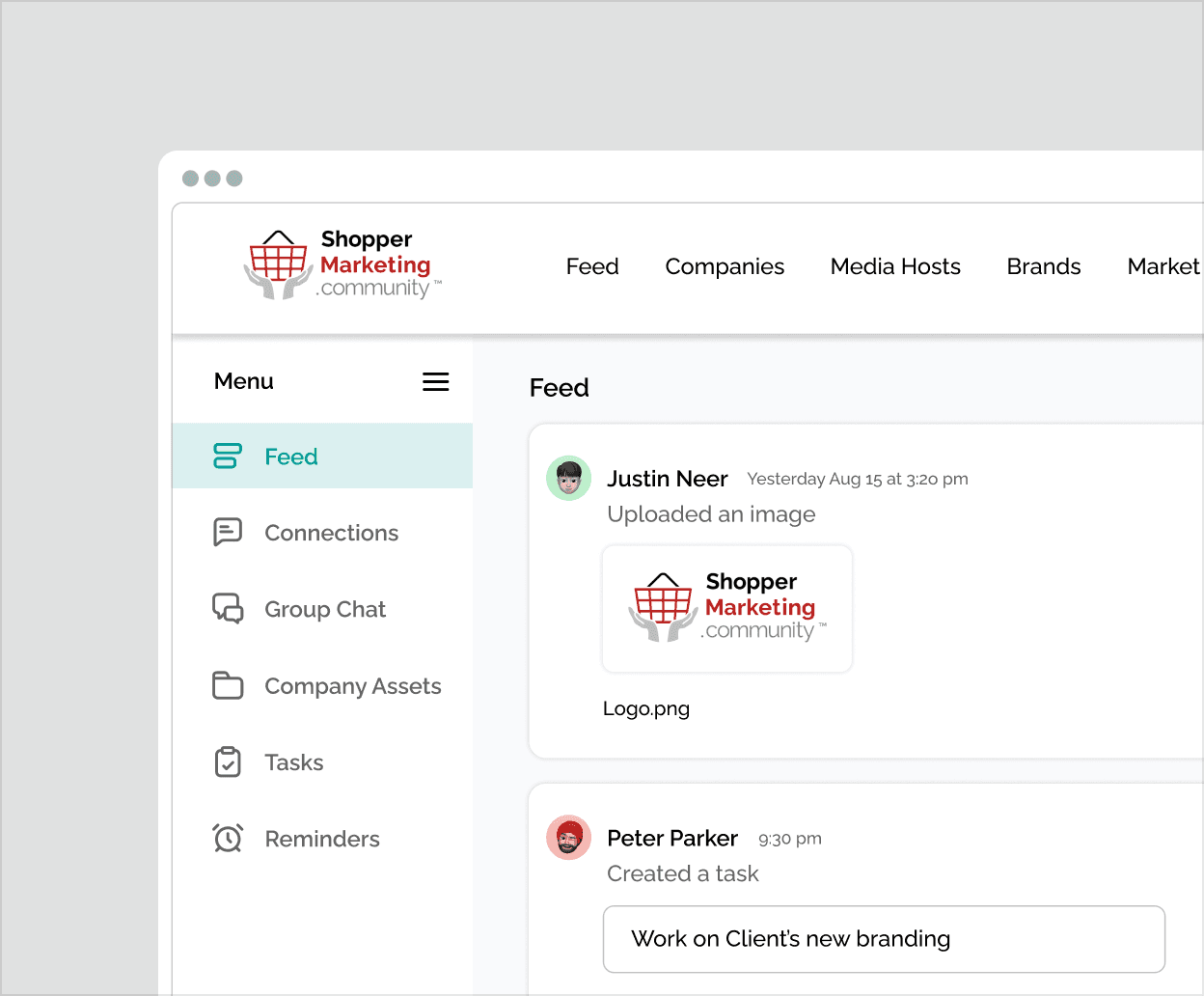
Task: Open the Media Hosts navigation tab
Action: tap(895, 266)
